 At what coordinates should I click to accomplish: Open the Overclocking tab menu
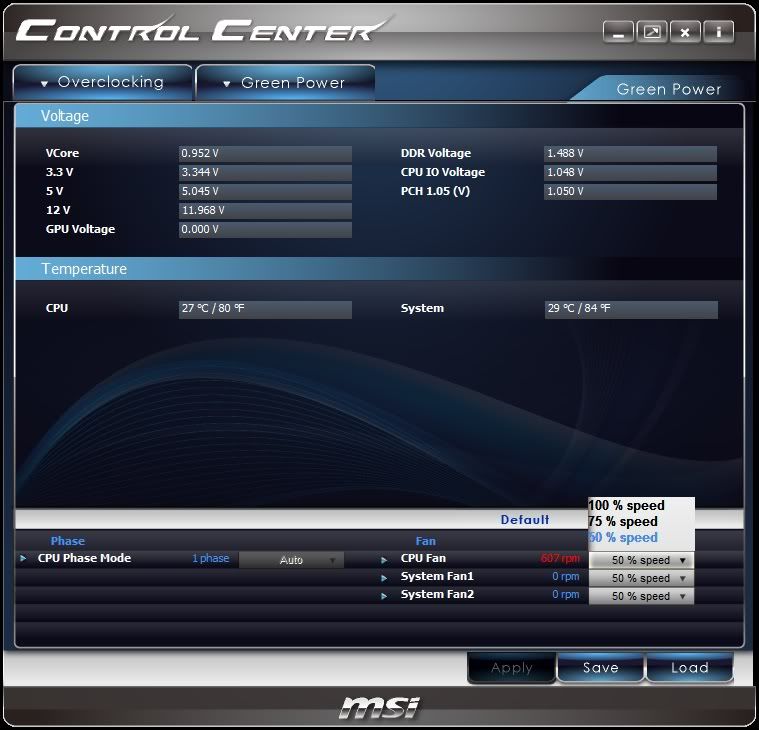(x=103, y=82)
